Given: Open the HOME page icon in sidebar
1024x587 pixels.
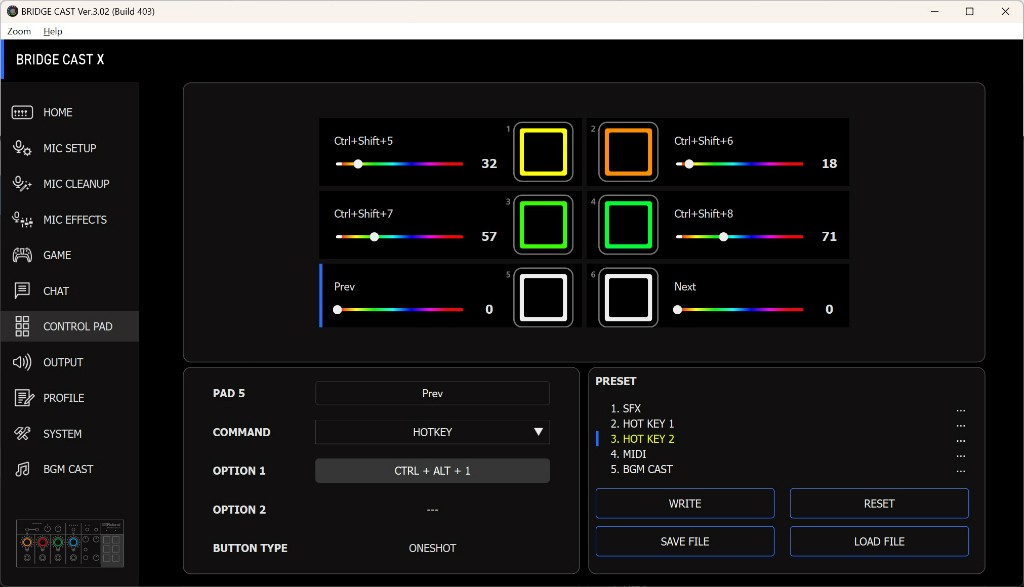Looking at the screenshot, I should (x=22, y=113).
